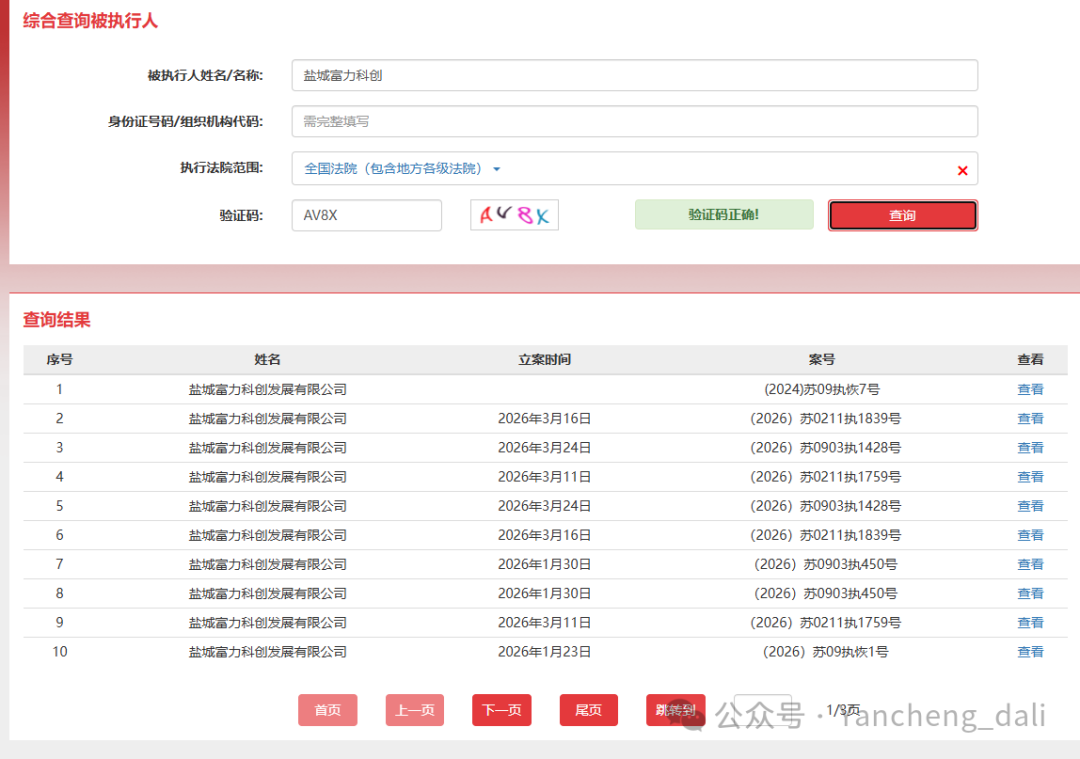Refresh the captcha image AV8X
This screenshot has width=1080, height=759.
514,215
